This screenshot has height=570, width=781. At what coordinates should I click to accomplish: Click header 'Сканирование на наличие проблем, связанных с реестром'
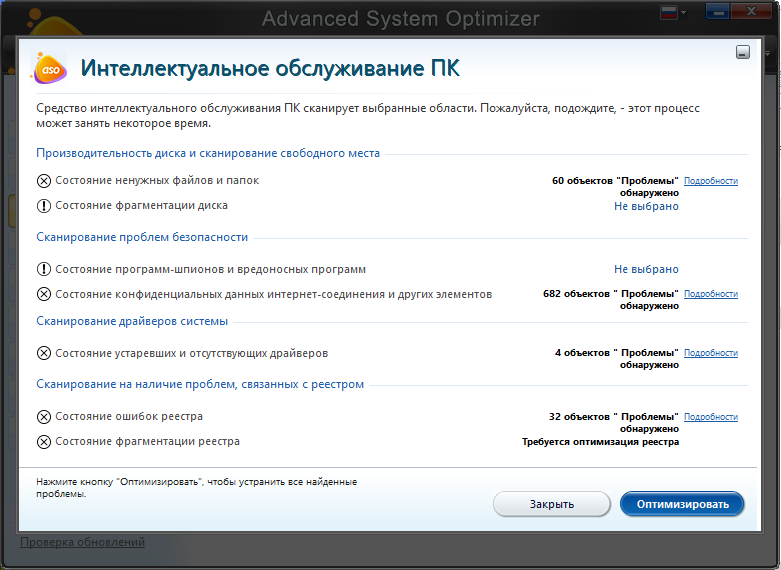pyautogui.click(x=200, y=385)
